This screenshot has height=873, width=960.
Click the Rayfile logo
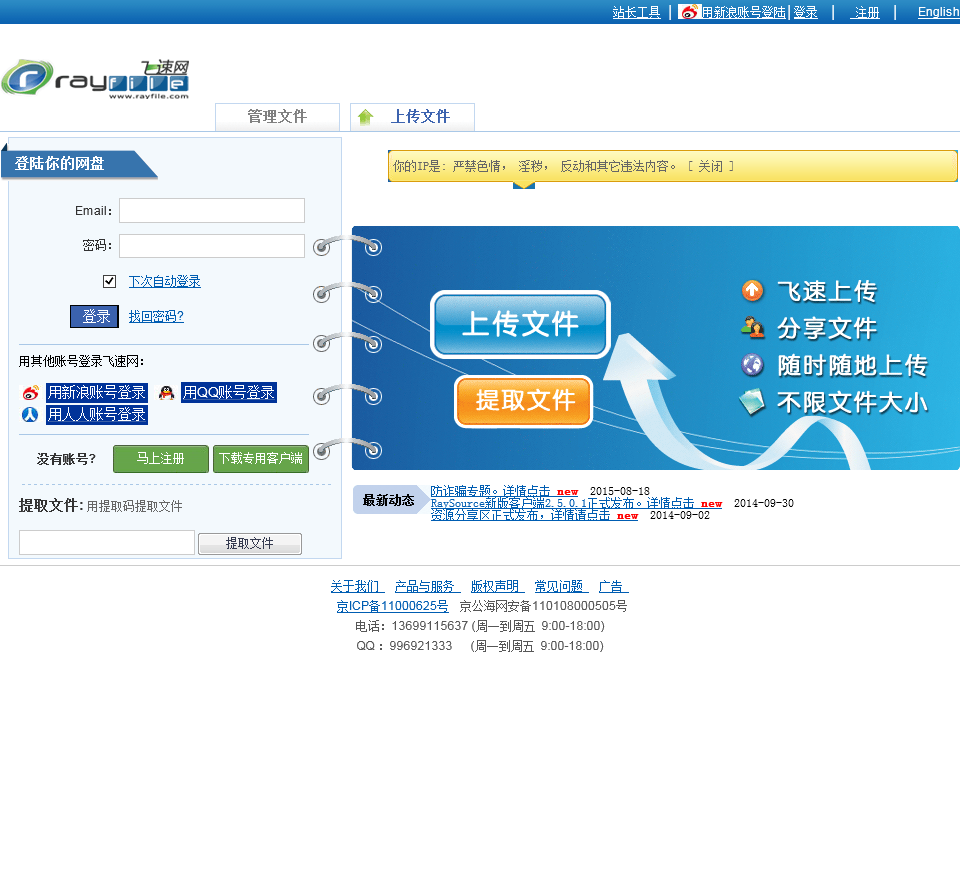(x=96, y=79)
